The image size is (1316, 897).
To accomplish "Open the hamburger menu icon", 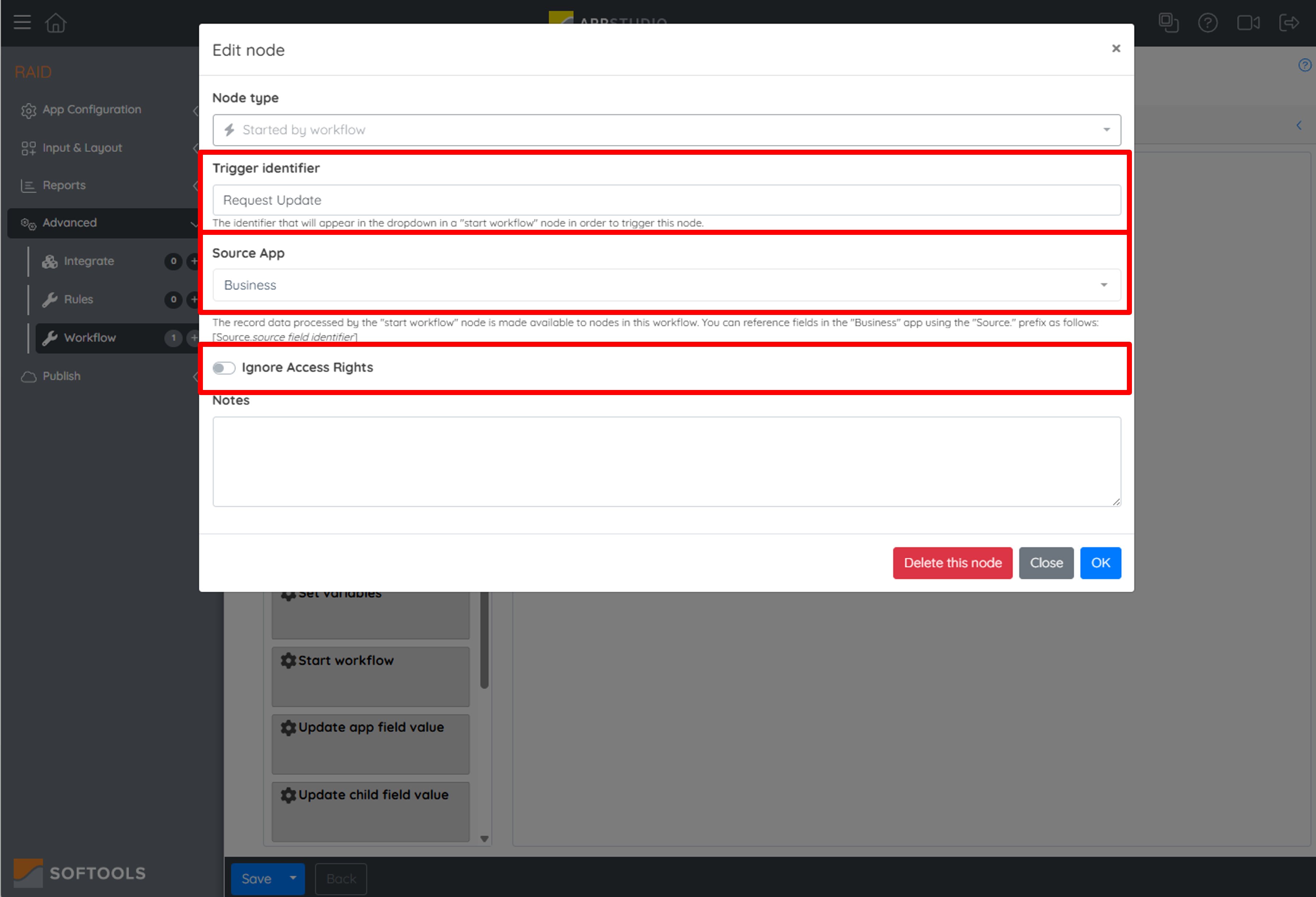I will click(22, 22).
